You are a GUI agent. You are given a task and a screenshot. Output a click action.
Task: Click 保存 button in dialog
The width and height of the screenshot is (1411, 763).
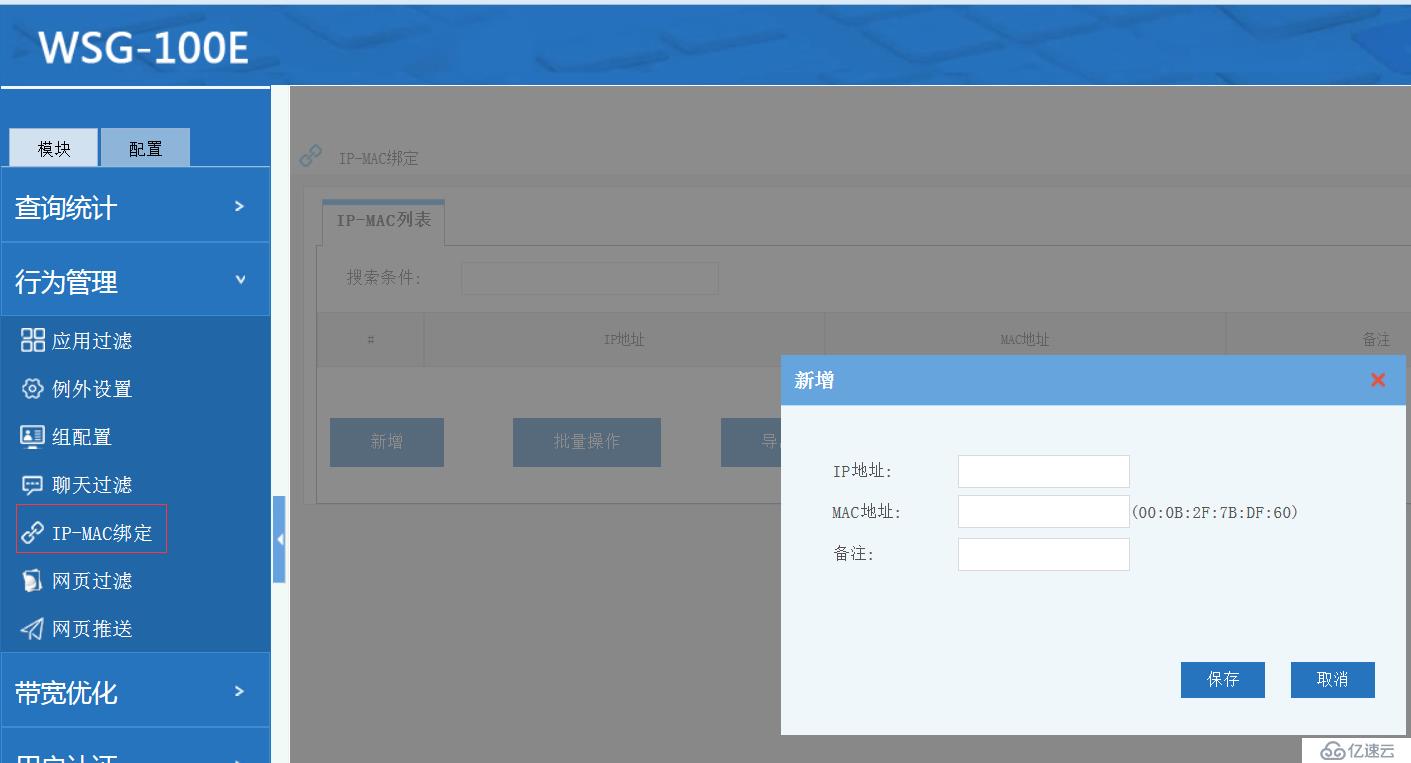tap(1223, 680)
